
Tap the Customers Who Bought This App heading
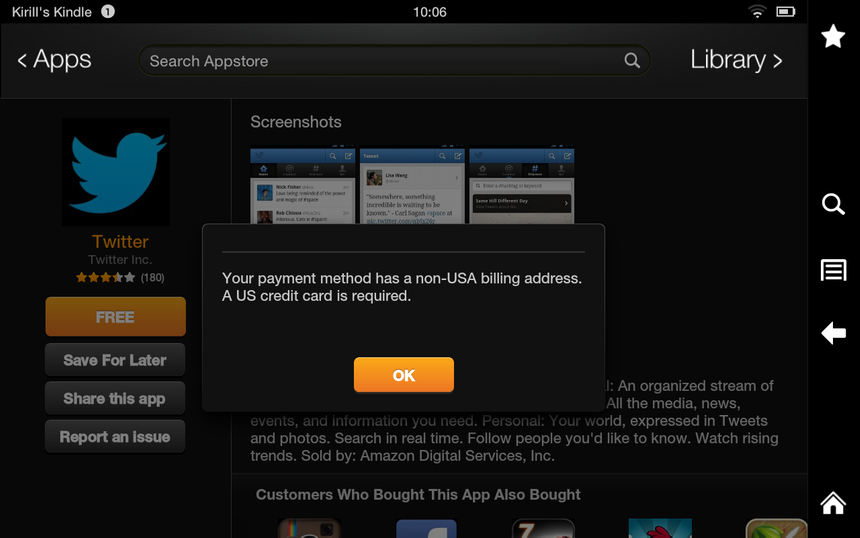pos(418,495)
